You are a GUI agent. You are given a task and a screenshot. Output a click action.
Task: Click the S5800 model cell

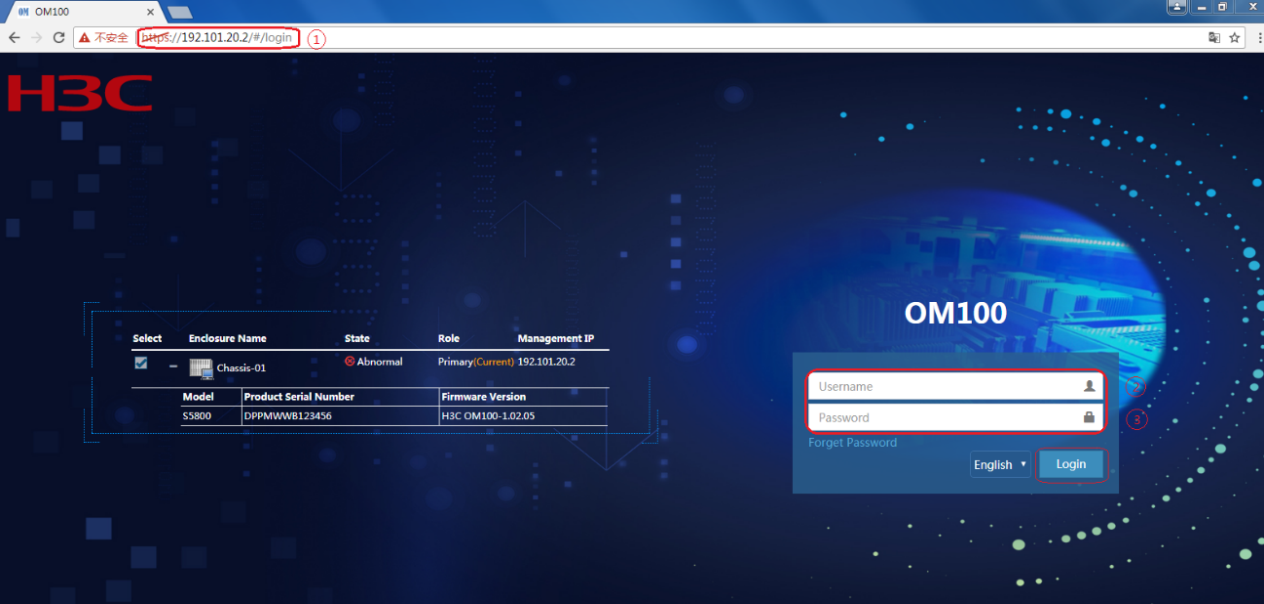point(197,416)
